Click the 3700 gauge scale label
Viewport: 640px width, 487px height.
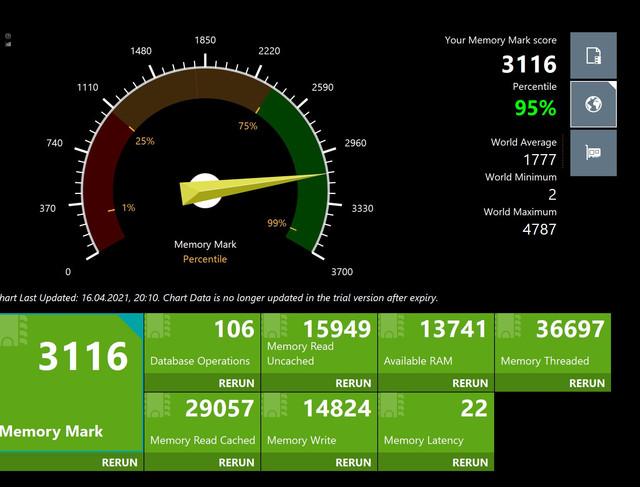342,271
